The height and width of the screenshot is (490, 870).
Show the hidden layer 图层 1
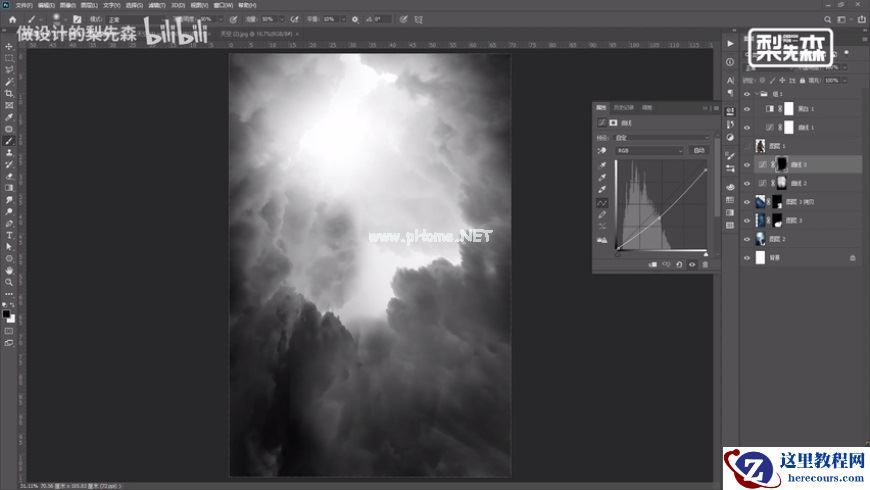(747, 146)
